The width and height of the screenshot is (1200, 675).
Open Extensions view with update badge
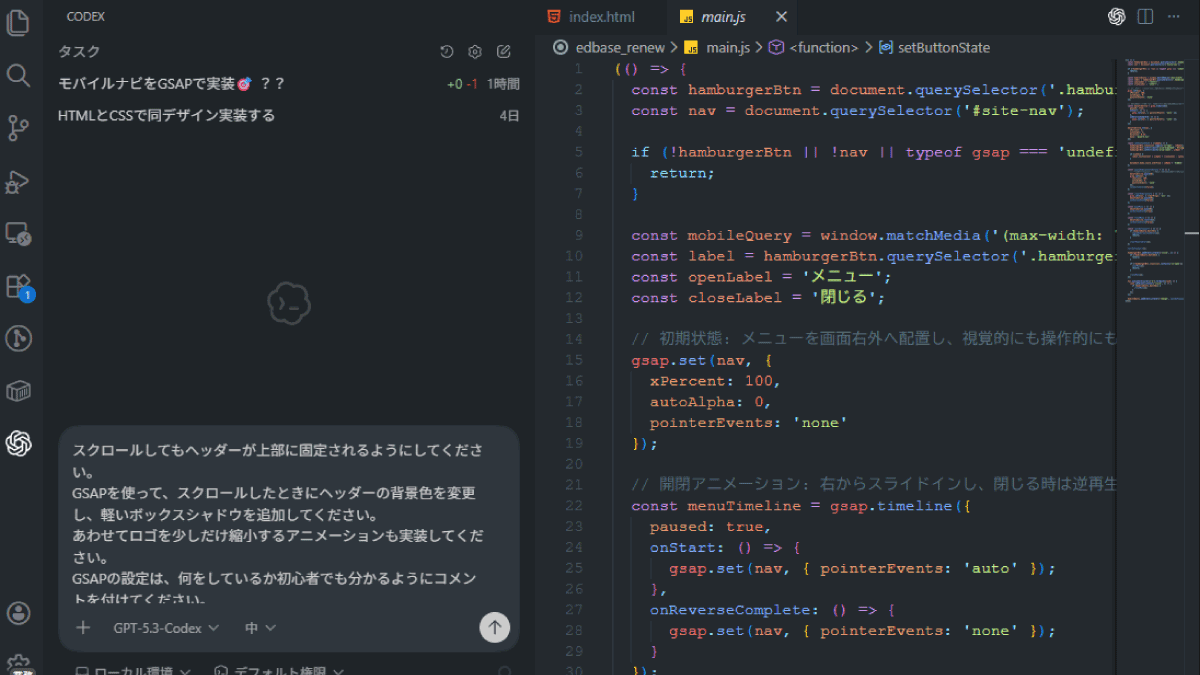click(x=18, y=287)
